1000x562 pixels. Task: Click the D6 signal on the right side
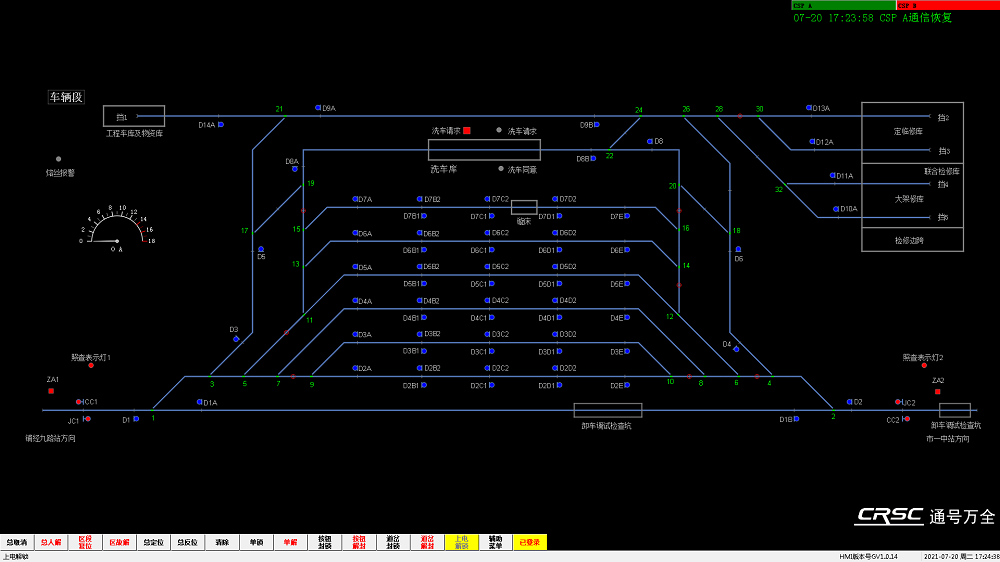[x=738, y=249]
